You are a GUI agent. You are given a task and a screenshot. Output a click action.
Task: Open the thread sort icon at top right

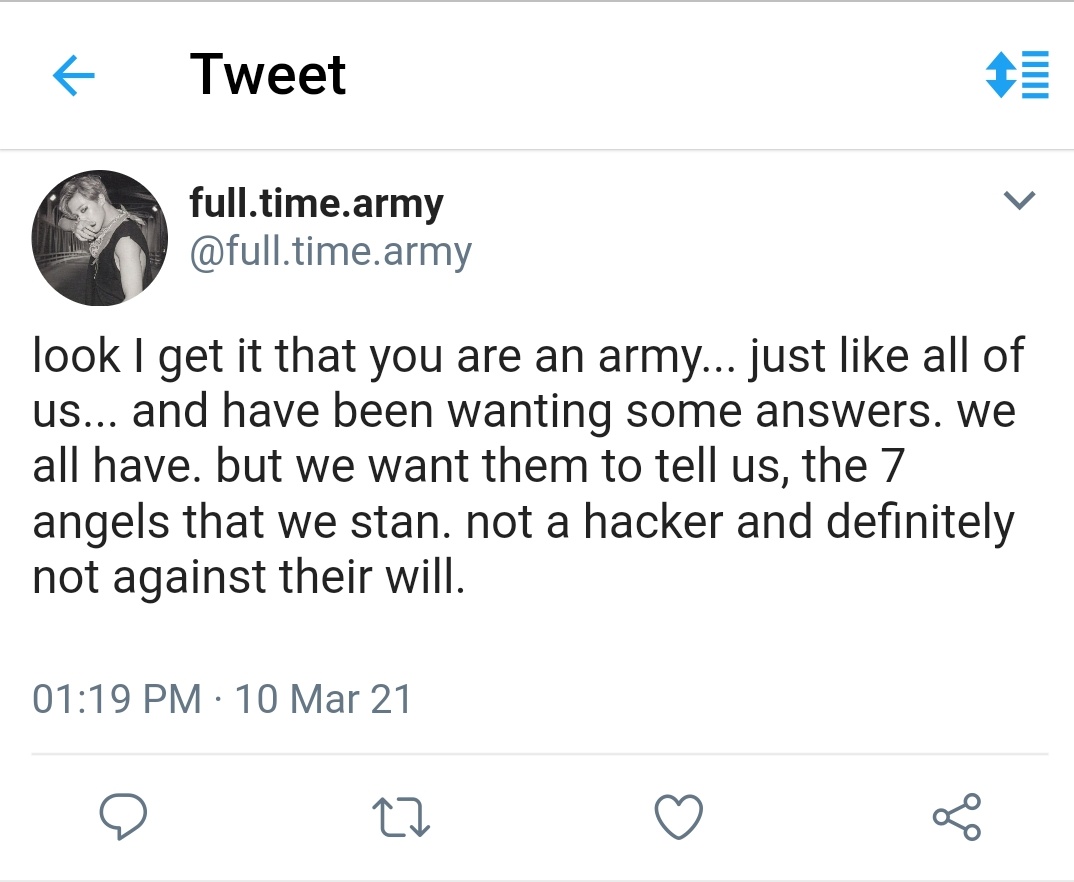[x=1016, y=75]
